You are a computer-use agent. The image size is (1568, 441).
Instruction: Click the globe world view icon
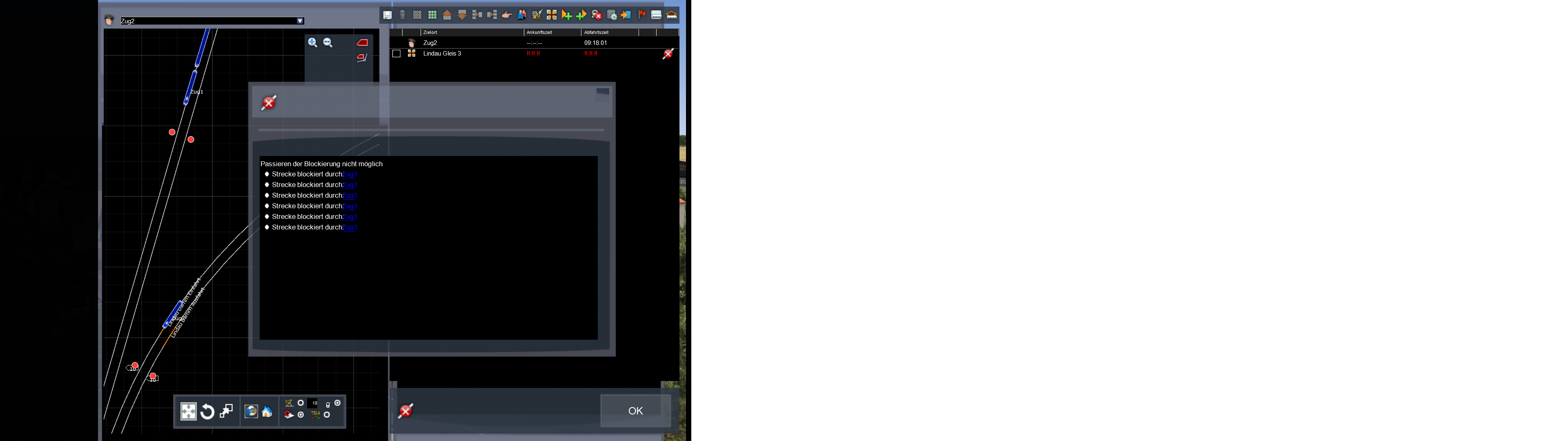(x=252, y=412)
